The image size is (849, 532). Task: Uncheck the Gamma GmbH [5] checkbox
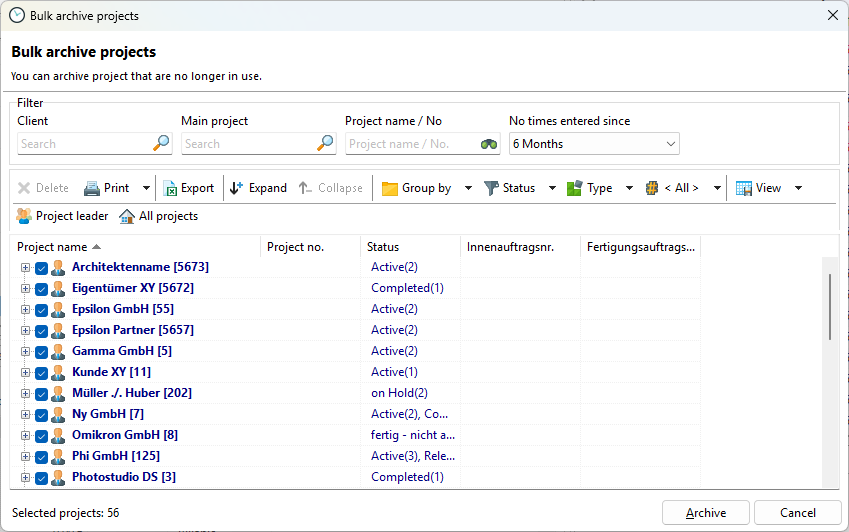click(41, 352)
